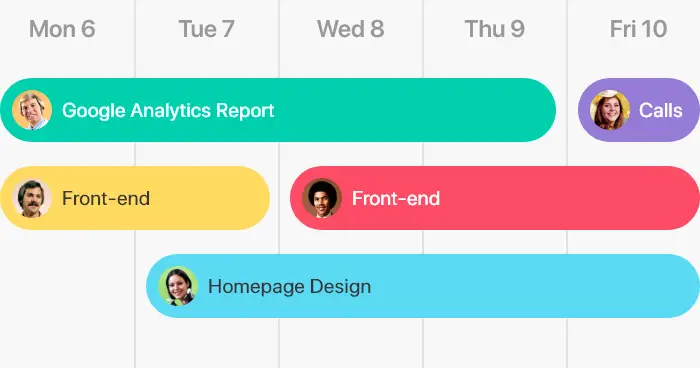The height and width of the screenshot is (368, 700).
Task: Select the Thu 9 column header
Action: [x=495, y=29]
